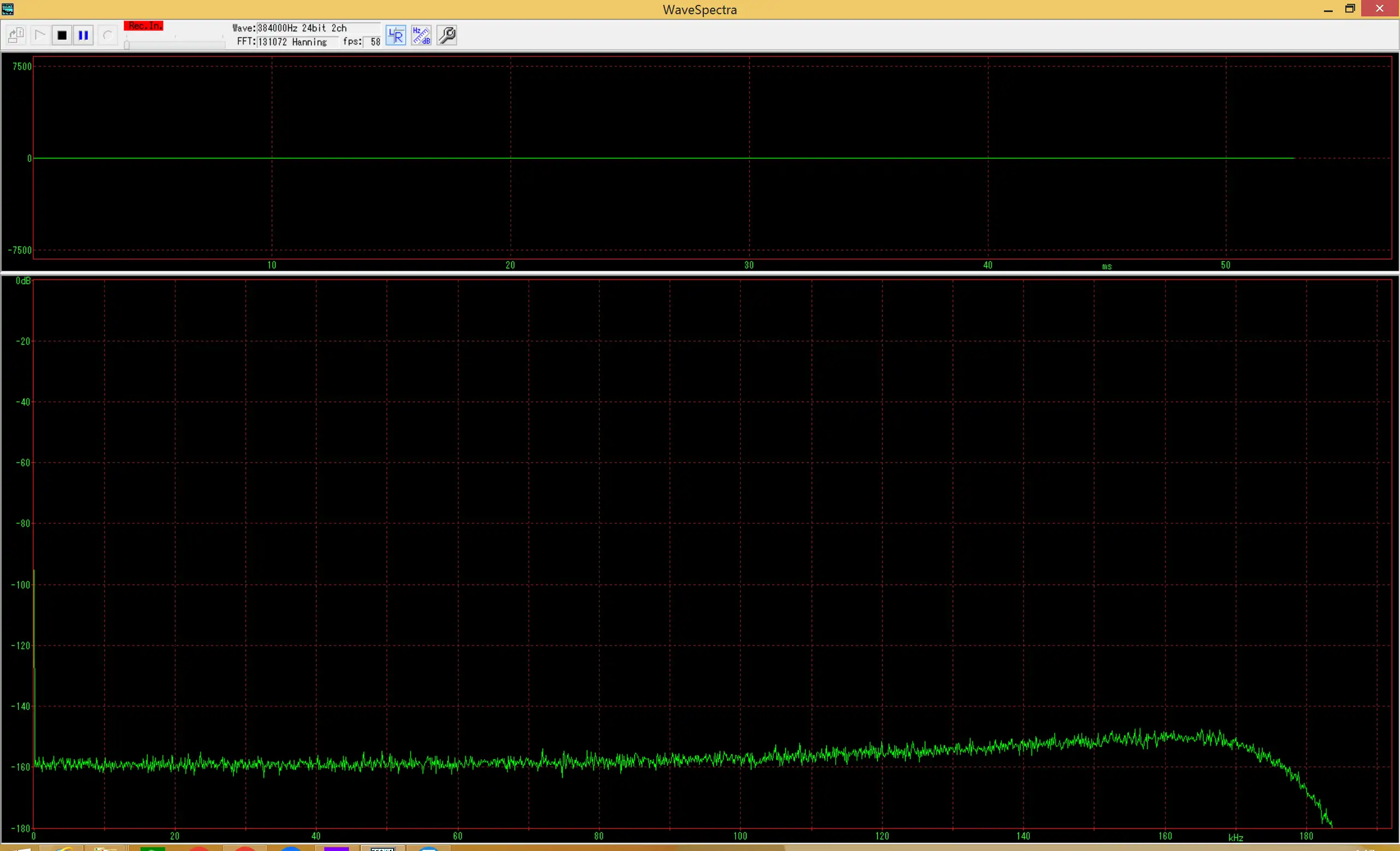Click the ms unit label on waveform axis
The height and width of the screenshot is (851, 1400).
coord(1106,266)
